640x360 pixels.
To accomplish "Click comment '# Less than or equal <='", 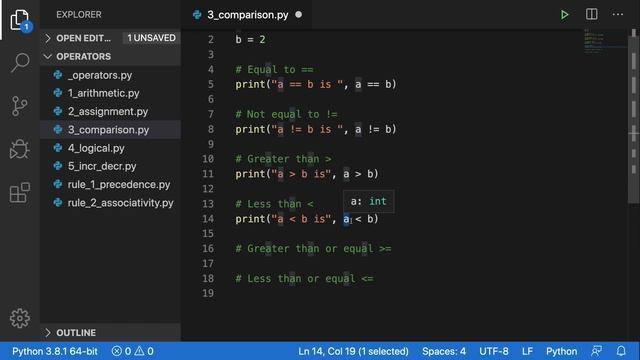I will click(304, 278).
